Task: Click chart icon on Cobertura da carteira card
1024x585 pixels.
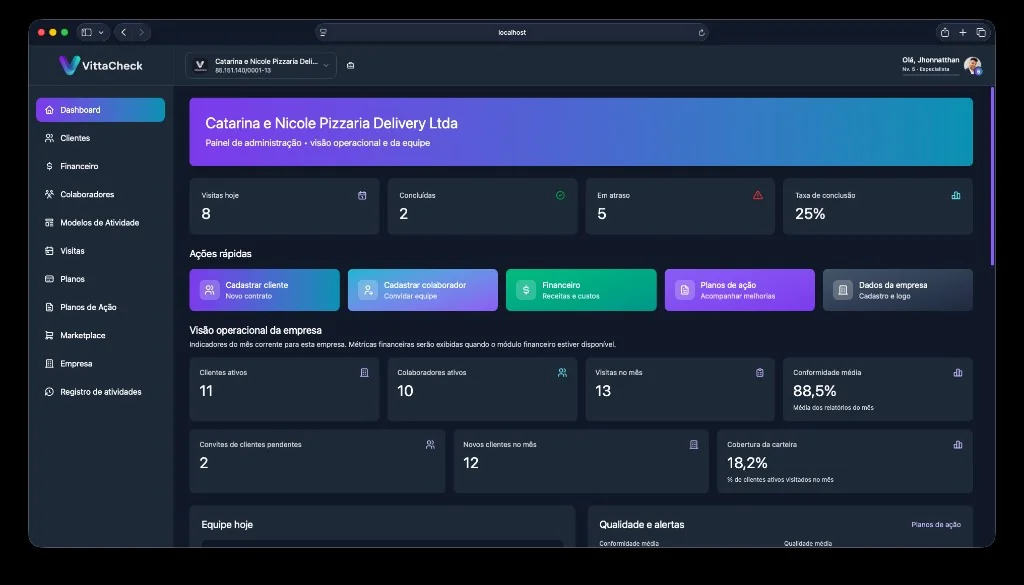Action: coord(958,445)
